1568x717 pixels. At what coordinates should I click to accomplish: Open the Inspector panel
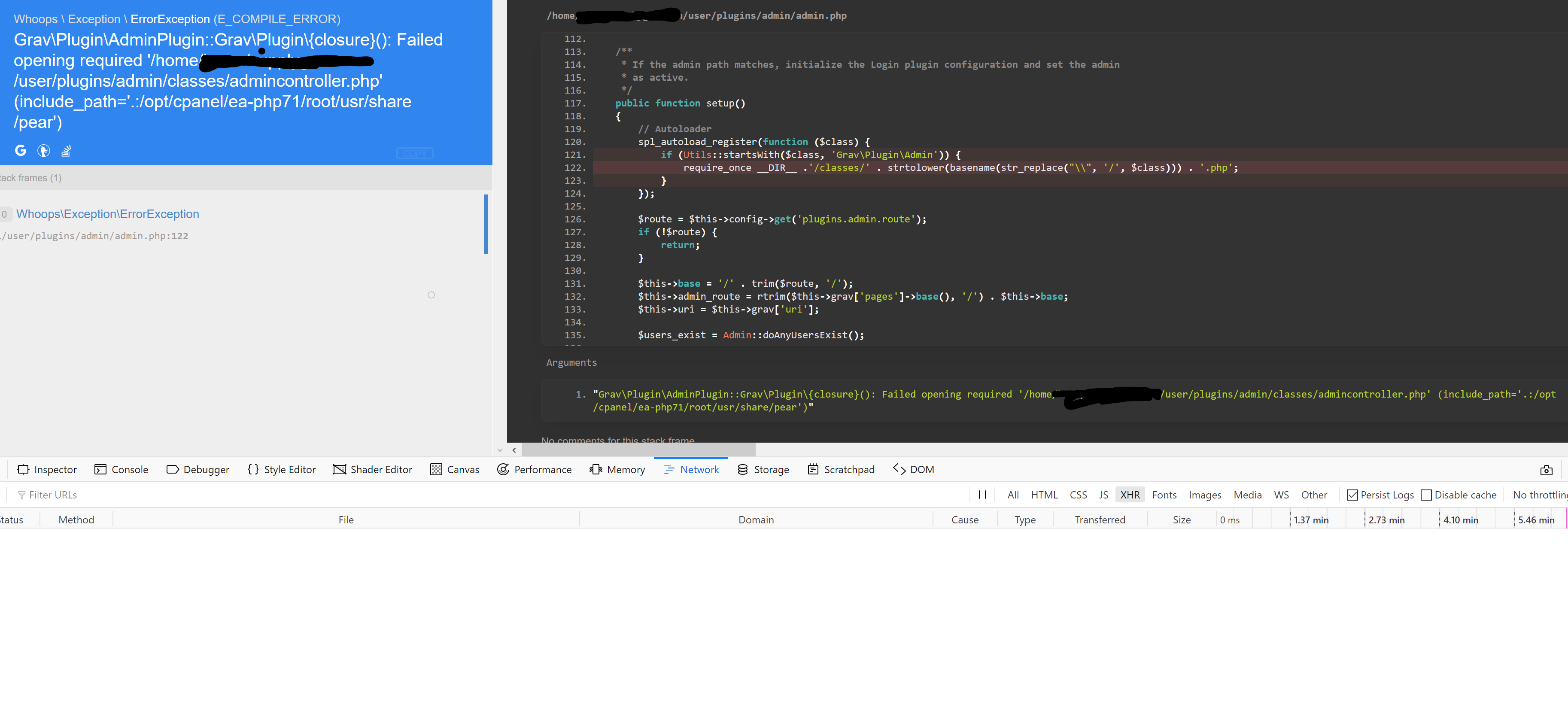(x=47, y=469)
